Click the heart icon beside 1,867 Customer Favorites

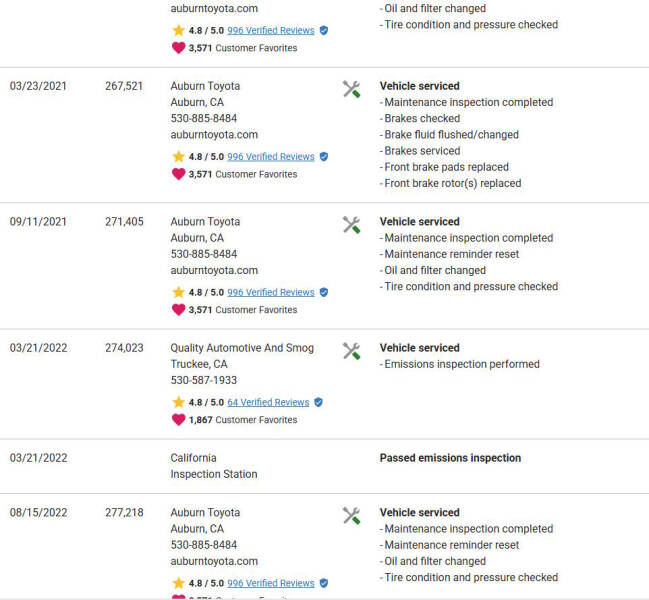pos(178,420)
